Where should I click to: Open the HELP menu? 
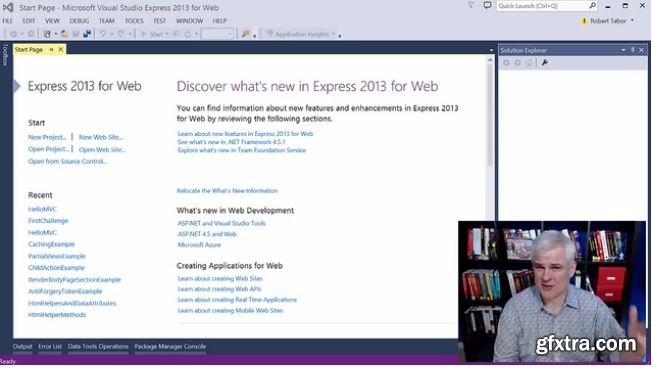pyautogui.click(x=219, y=21)
